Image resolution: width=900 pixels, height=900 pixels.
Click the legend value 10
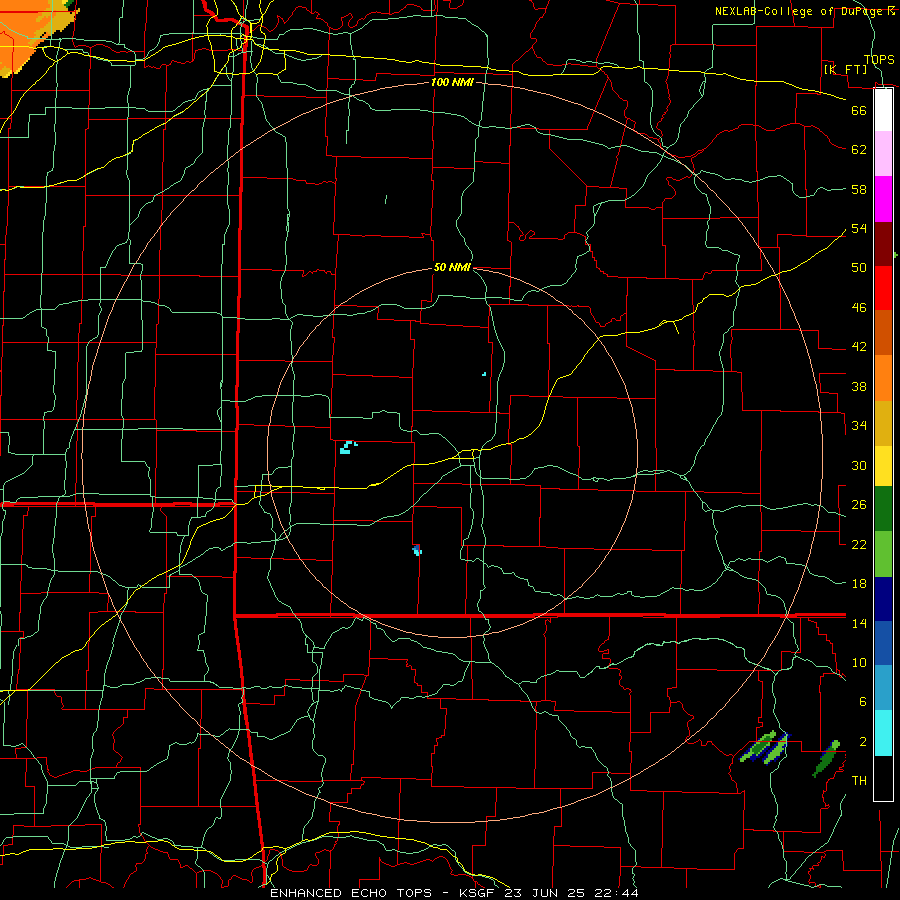point(859,662)
